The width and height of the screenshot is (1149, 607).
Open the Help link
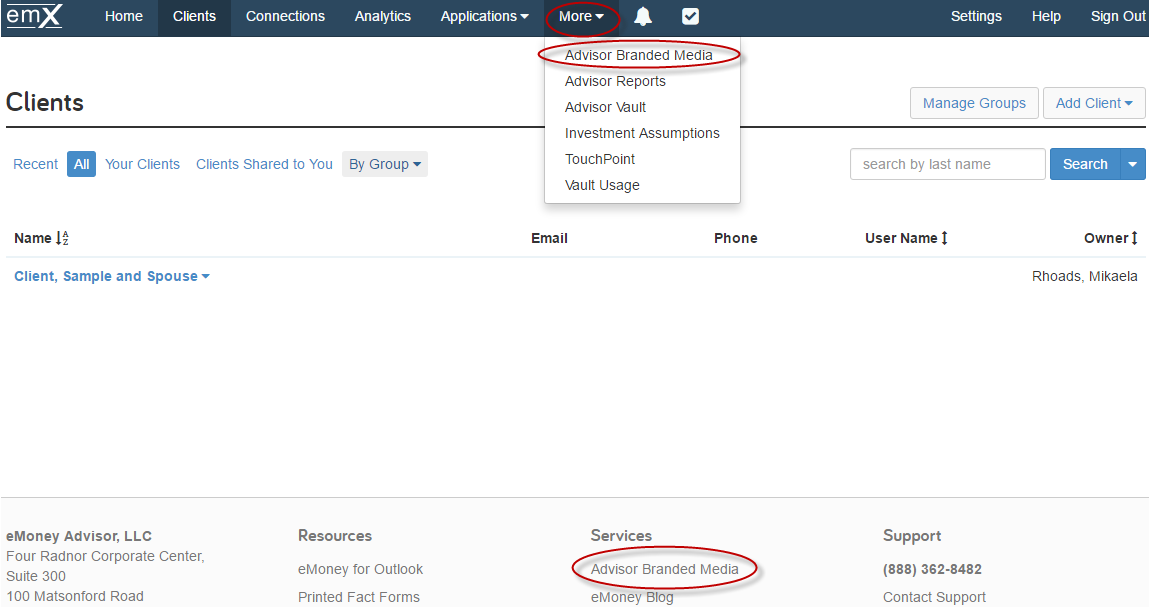tap(1046, 16)
